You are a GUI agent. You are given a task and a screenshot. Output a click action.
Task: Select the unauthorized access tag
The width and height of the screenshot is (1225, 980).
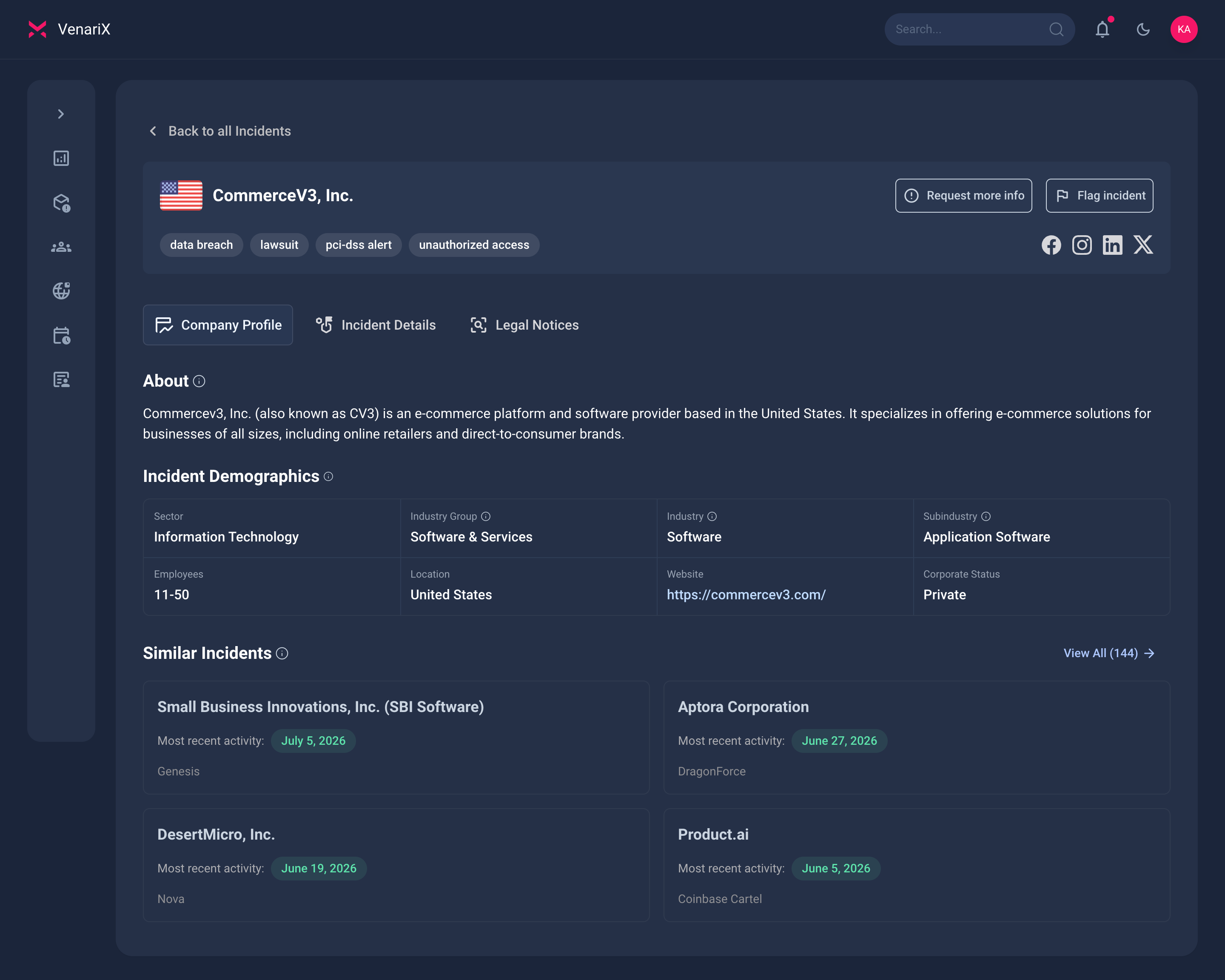[474, 245]
